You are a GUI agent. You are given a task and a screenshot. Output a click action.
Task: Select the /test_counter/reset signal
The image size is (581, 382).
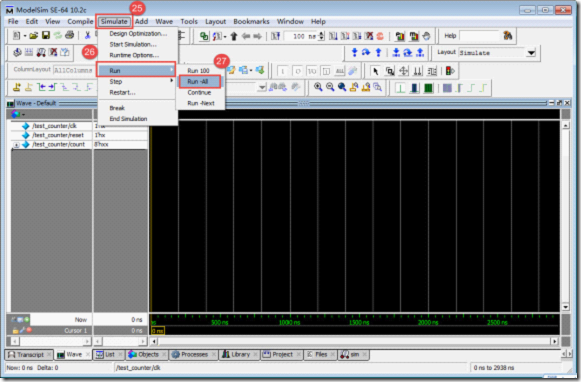coord(58,135)
